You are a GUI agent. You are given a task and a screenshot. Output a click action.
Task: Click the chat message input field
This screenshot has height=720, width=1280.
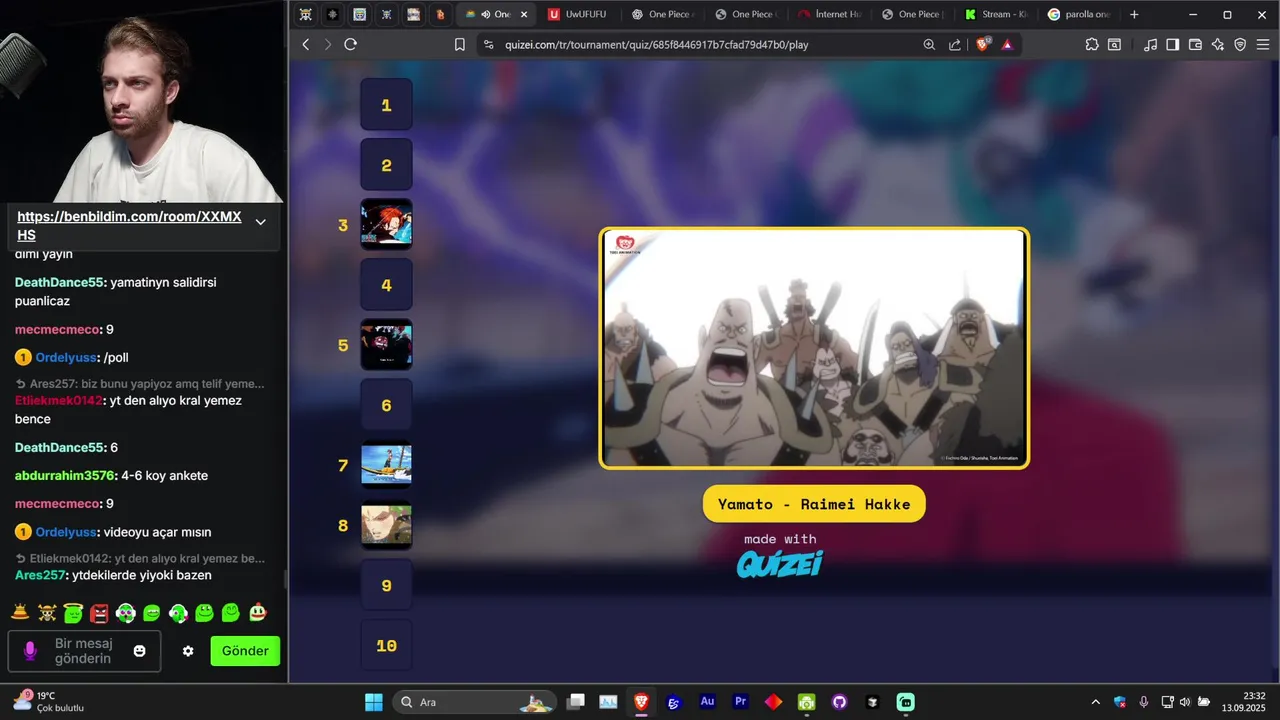point(84,651)
